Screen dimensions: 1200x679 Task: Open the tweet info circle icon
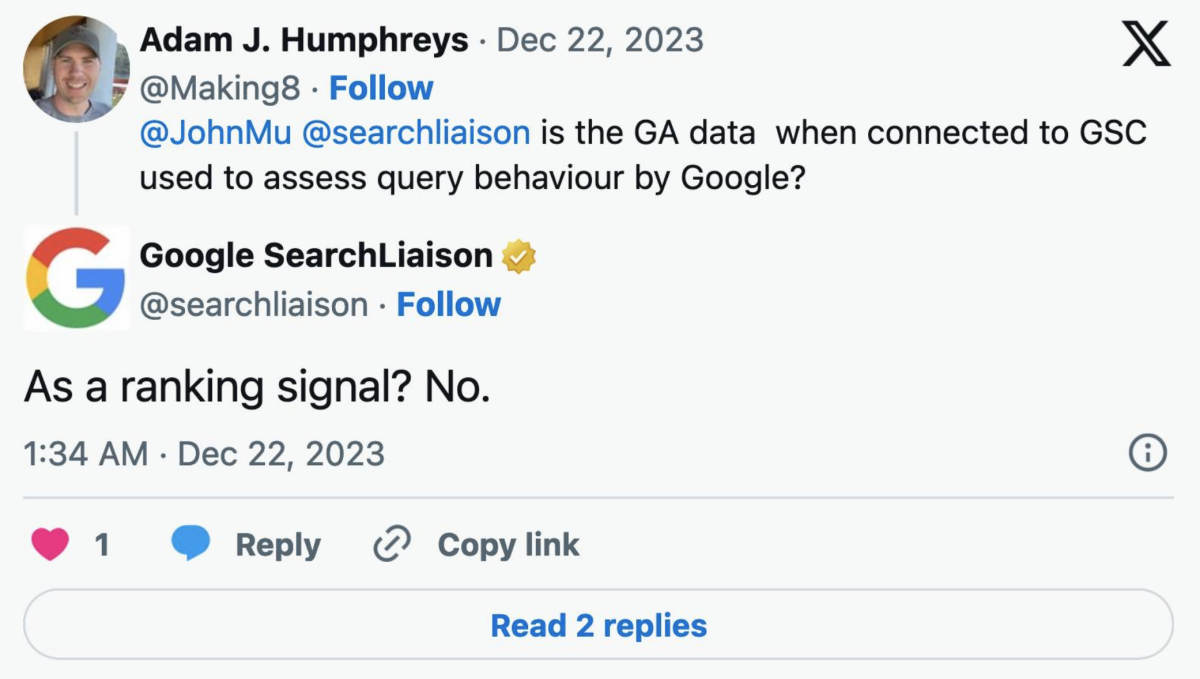click(1147, 454)
